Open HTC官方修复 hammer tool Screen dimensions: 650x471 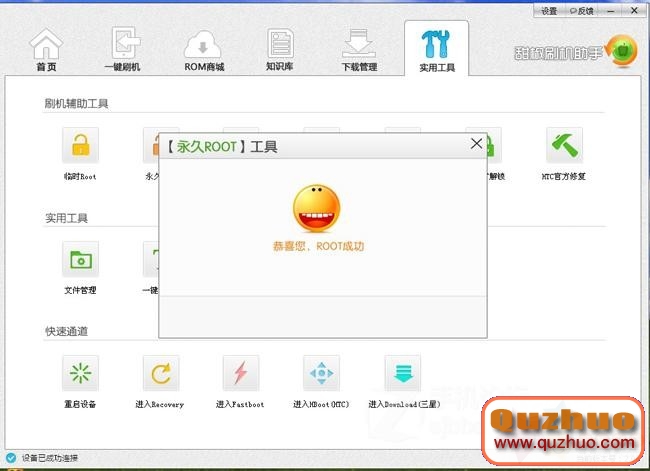(x=564, y=145)
